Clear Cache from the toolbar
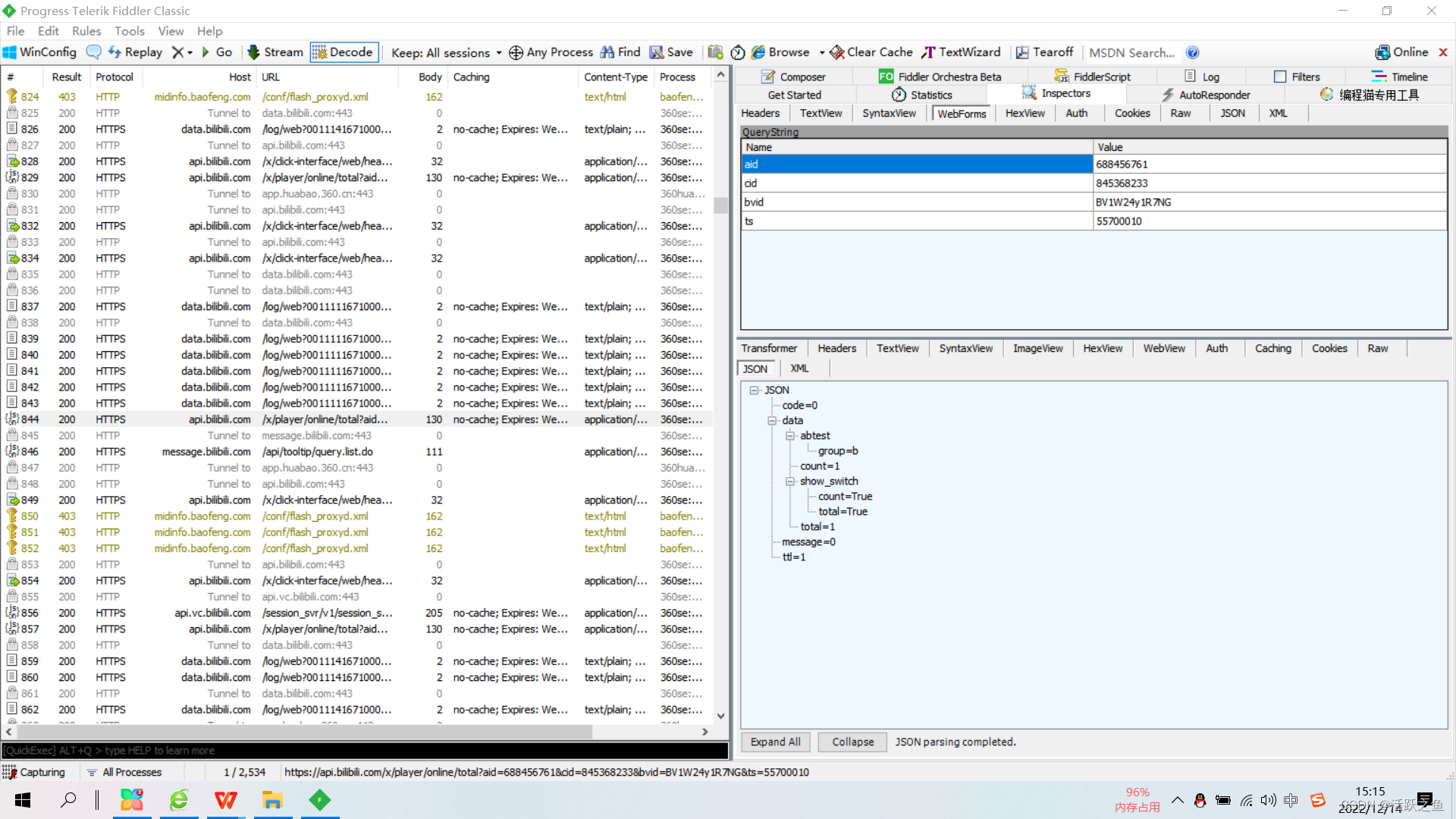Screen dimensions: 1456x819 [x=871, y=52]
